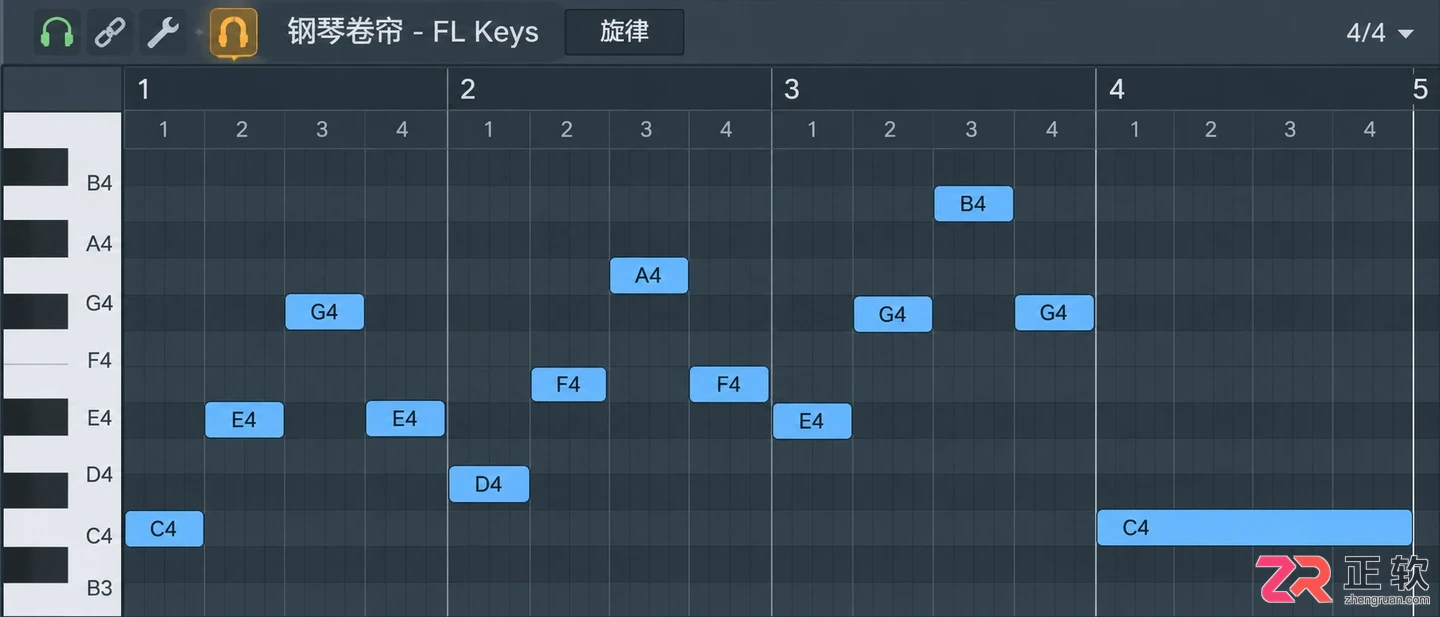The width and height of the screenshot is (1440, 617).
Task: Select the G4 note in bar 1
Action: pos(324,312)
